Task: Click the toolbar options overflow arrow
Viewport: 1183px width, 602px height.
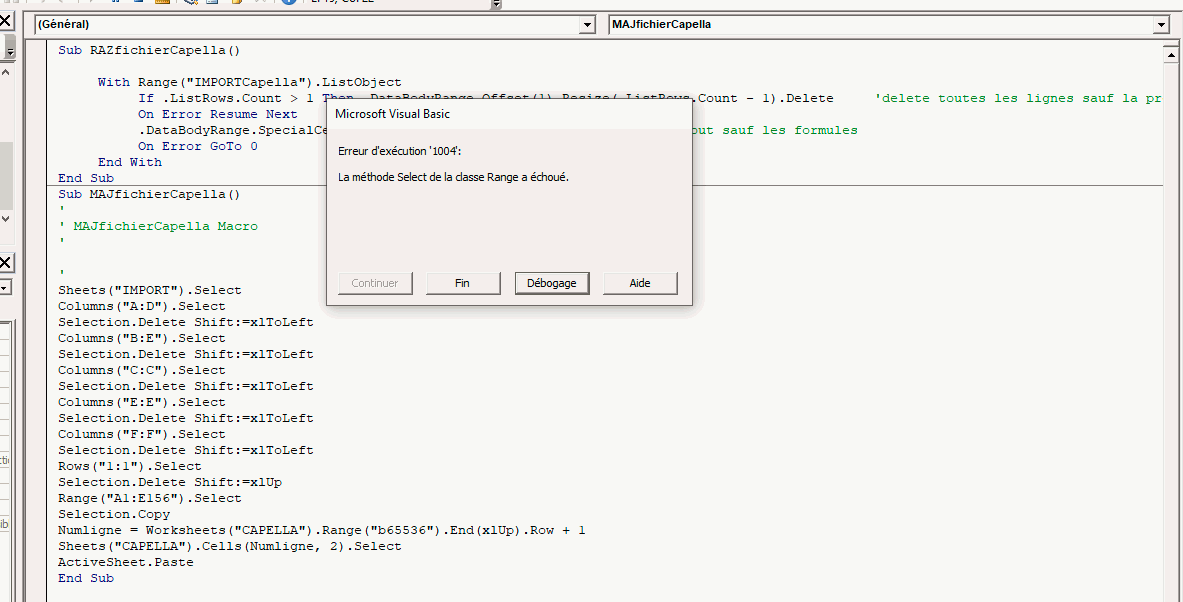Action: [496, 4]
